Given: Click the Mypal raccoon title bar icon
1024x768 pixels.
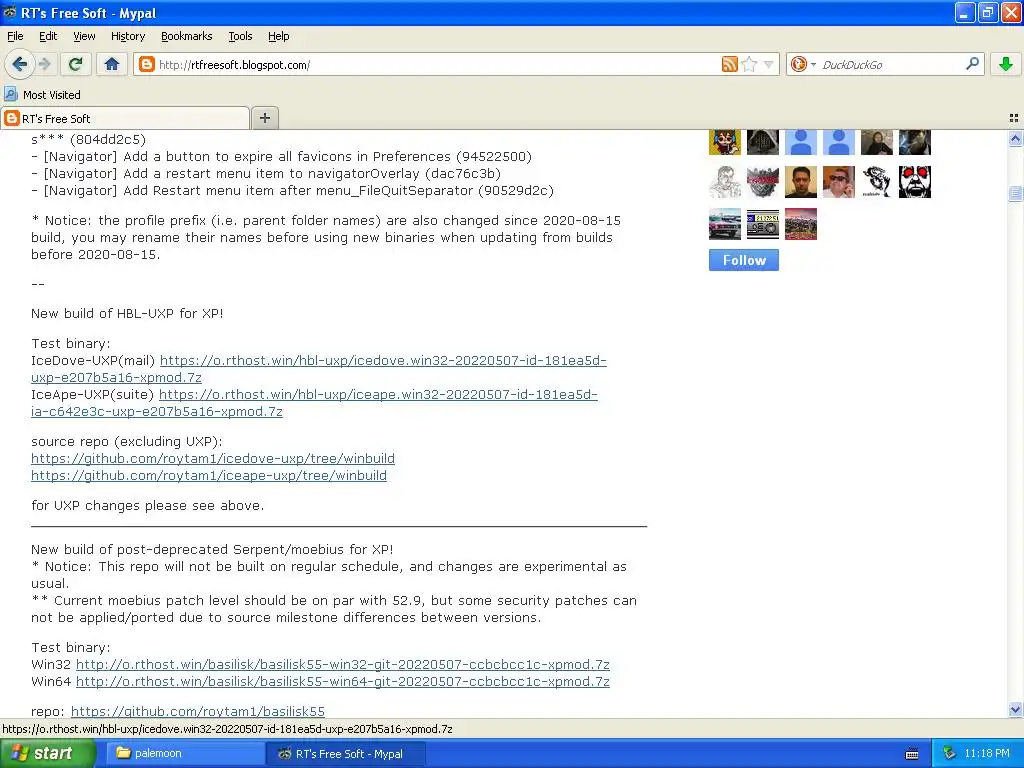Looking at the screenshot, I should [10, 12].
